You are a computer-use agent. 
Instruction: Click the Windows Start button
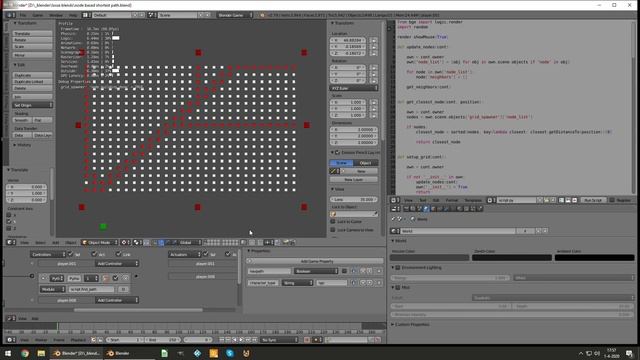click(8, 353)
